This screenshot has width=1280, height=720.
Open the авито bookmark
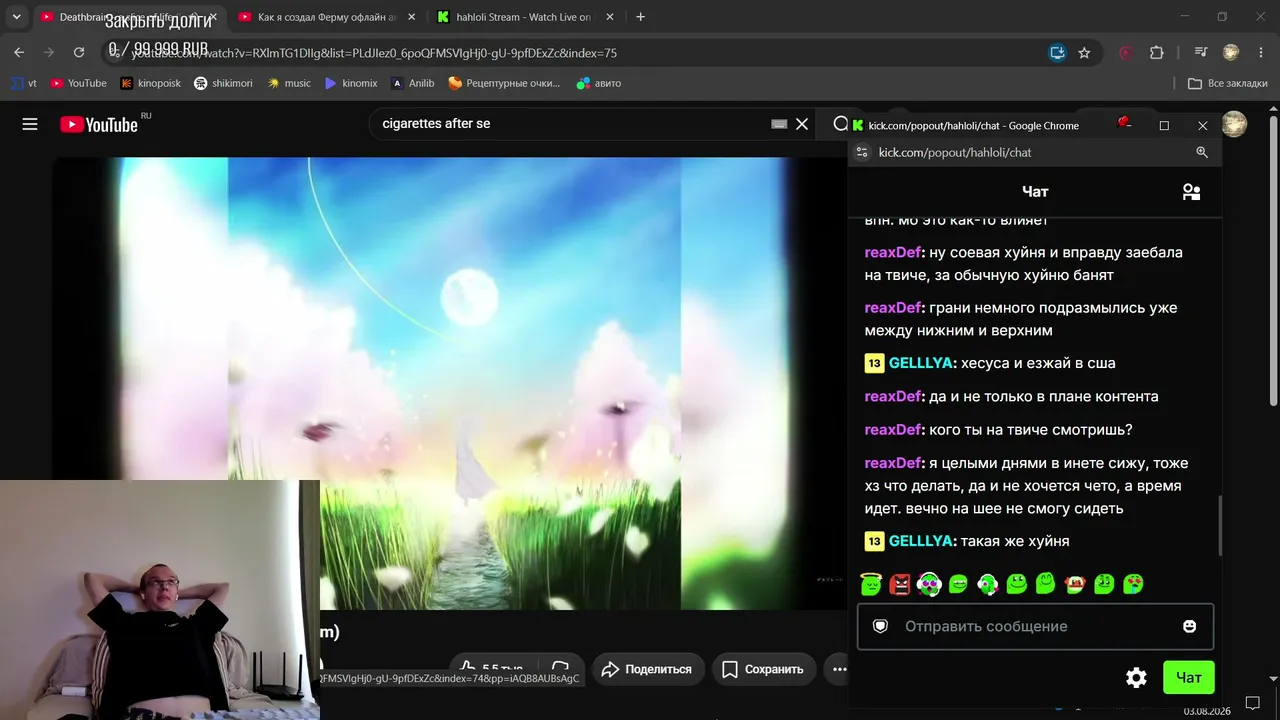(599, 83)
